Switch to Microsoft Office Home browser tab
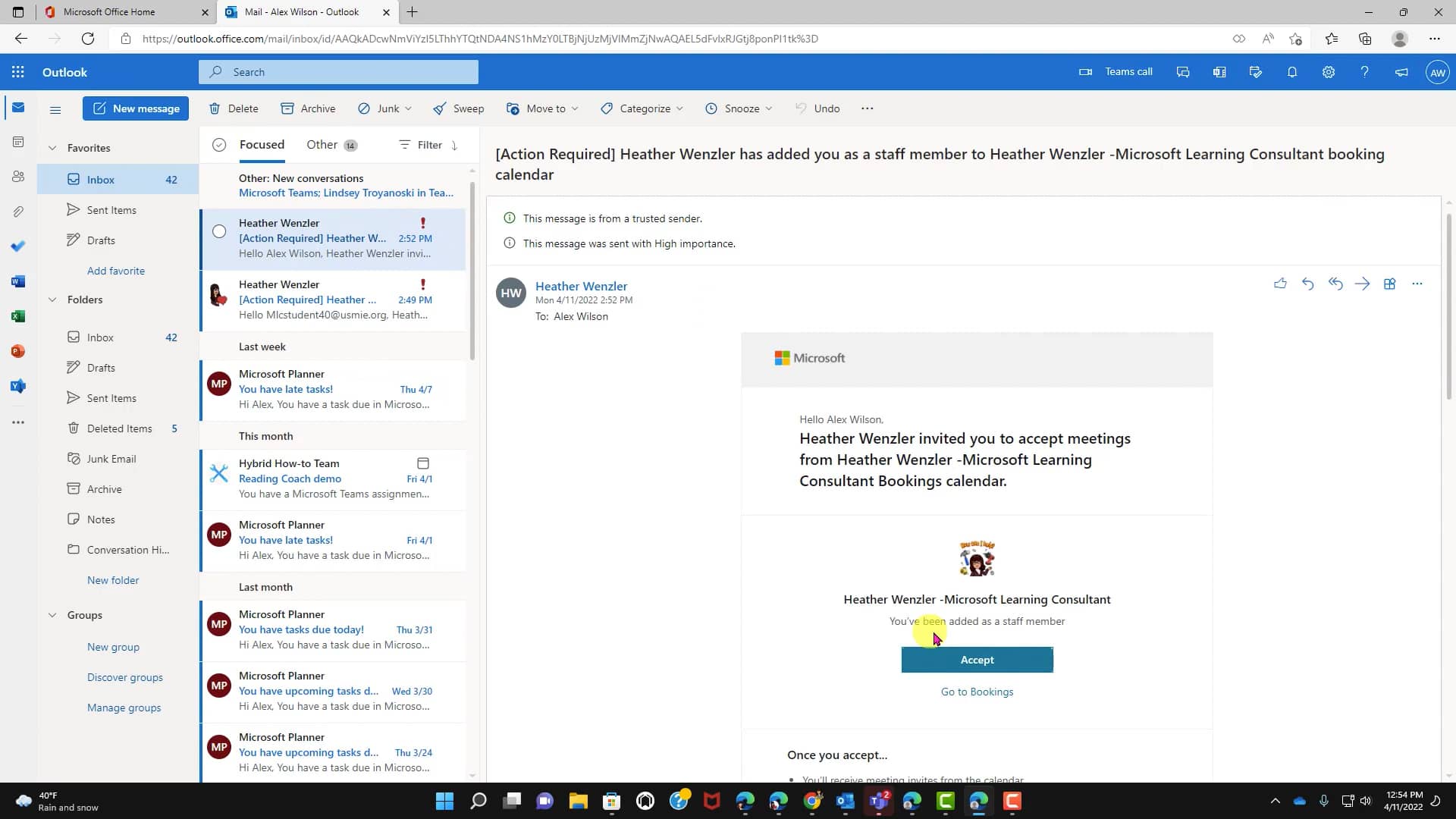1456x819 pixels. (126, 12)
